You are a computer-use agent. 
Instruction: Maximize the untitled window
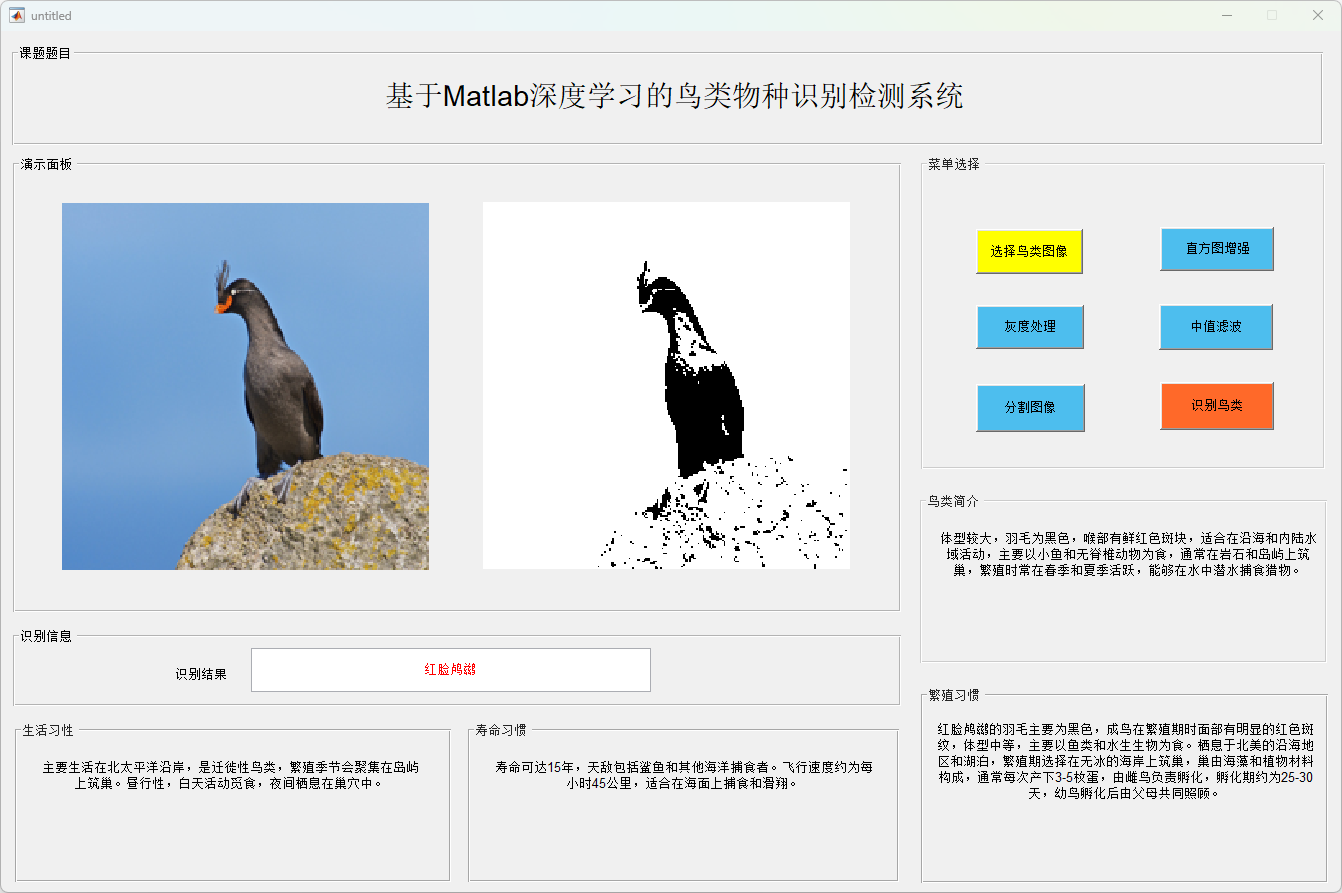[1272, 16]
